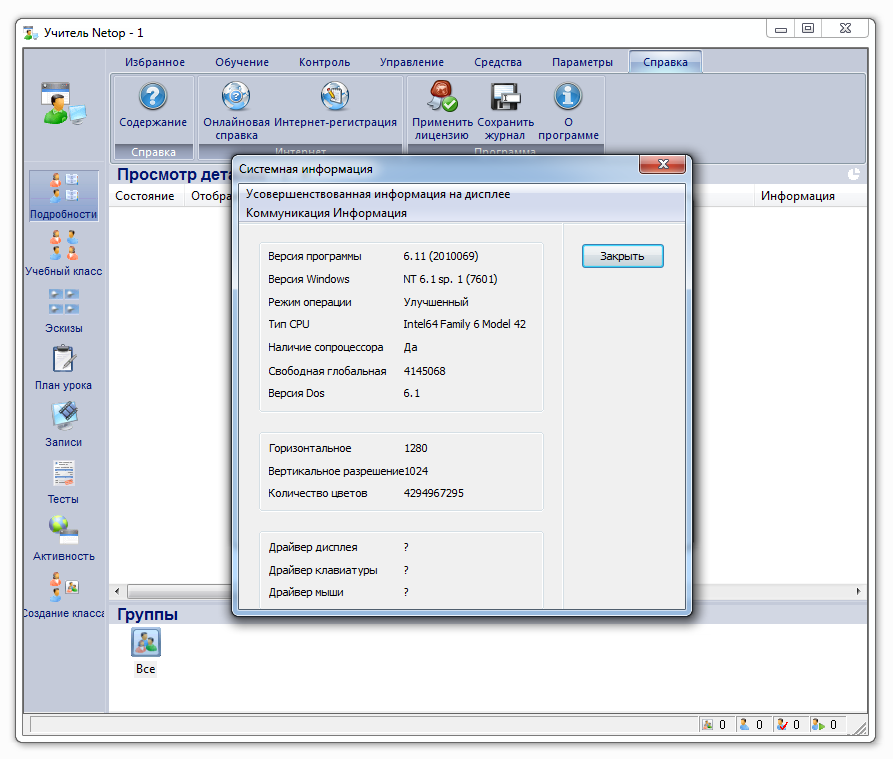Image resolution: width=893 pixels, height=759 pixels.
Task: Open Создание класса in sidebar
Action: tap(63, 596)
